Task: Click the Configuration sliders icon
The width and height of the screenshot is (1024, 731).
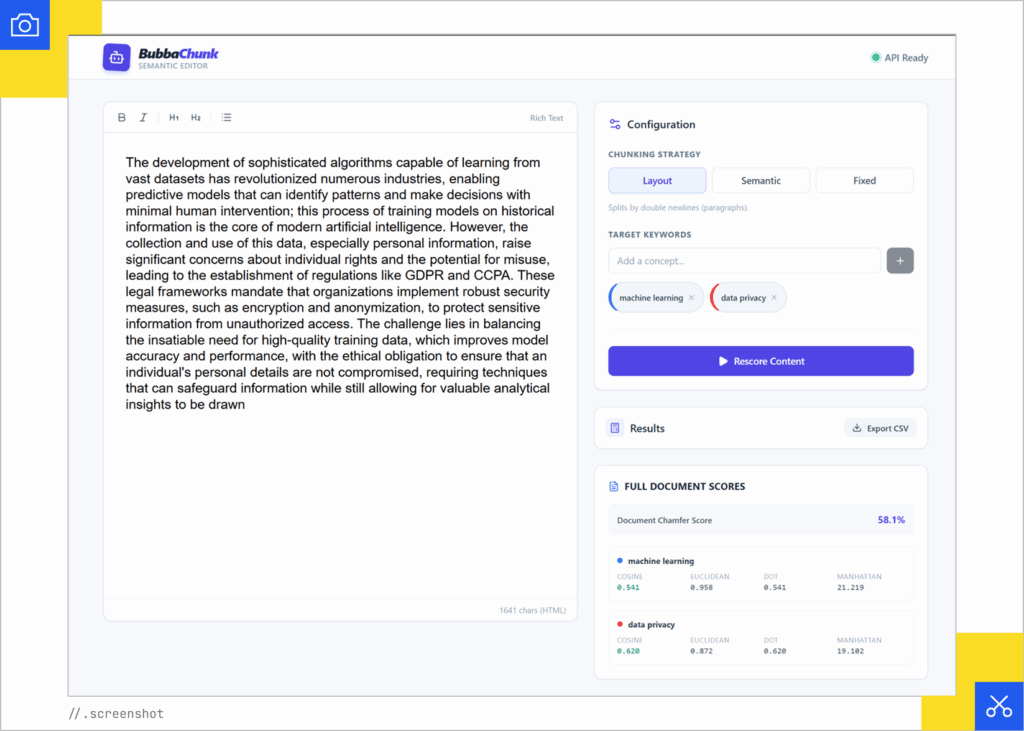Action: point(615,125)
